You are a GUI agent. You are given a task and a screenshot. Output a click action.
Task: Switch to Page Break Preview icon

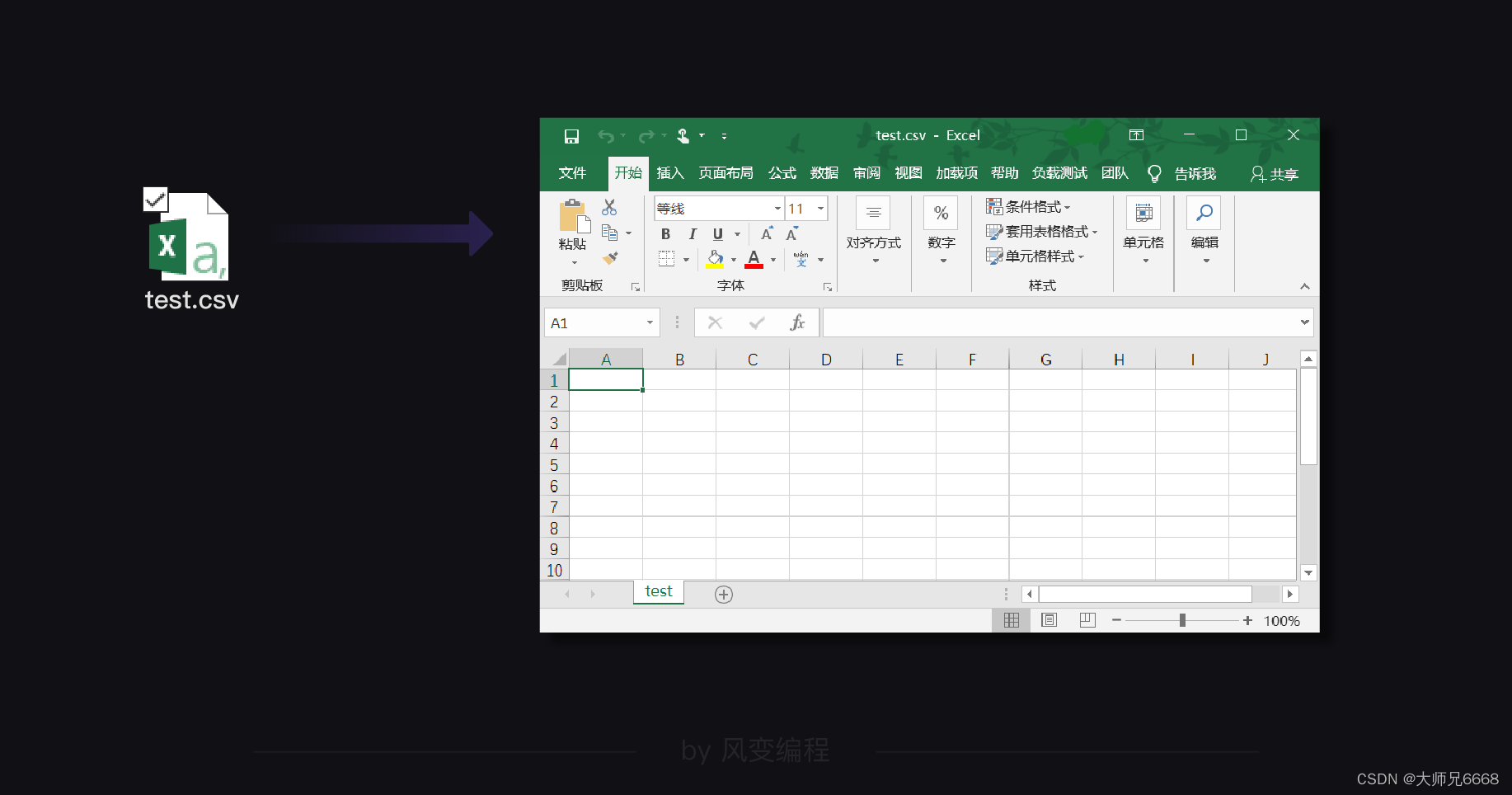click(x=1087, y=620)
